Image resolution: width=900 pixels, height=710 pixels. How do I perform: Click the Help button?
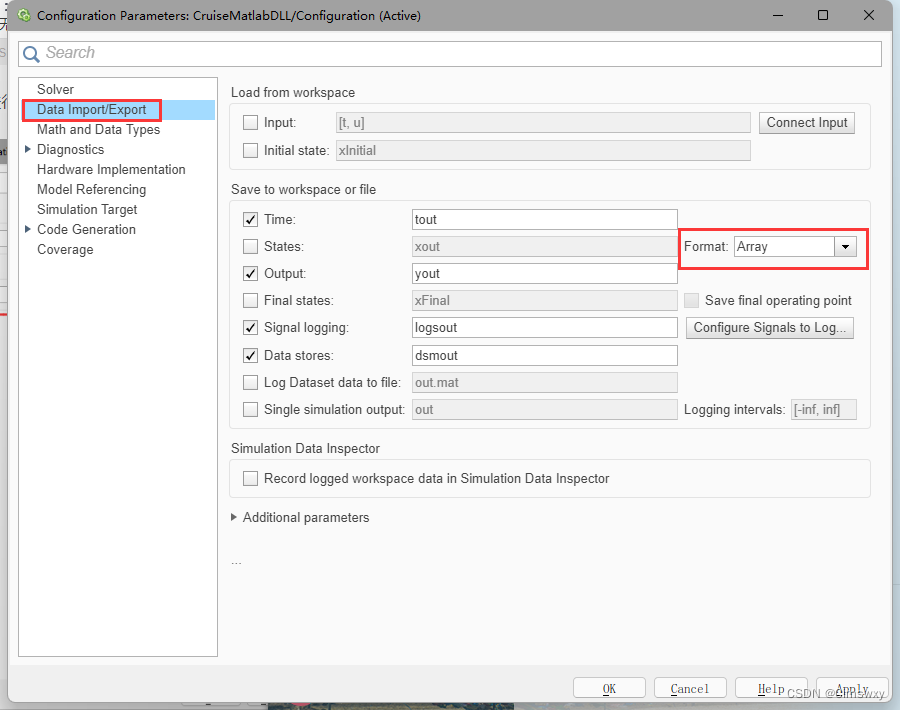pyautogui.click(x=771, y=688)
